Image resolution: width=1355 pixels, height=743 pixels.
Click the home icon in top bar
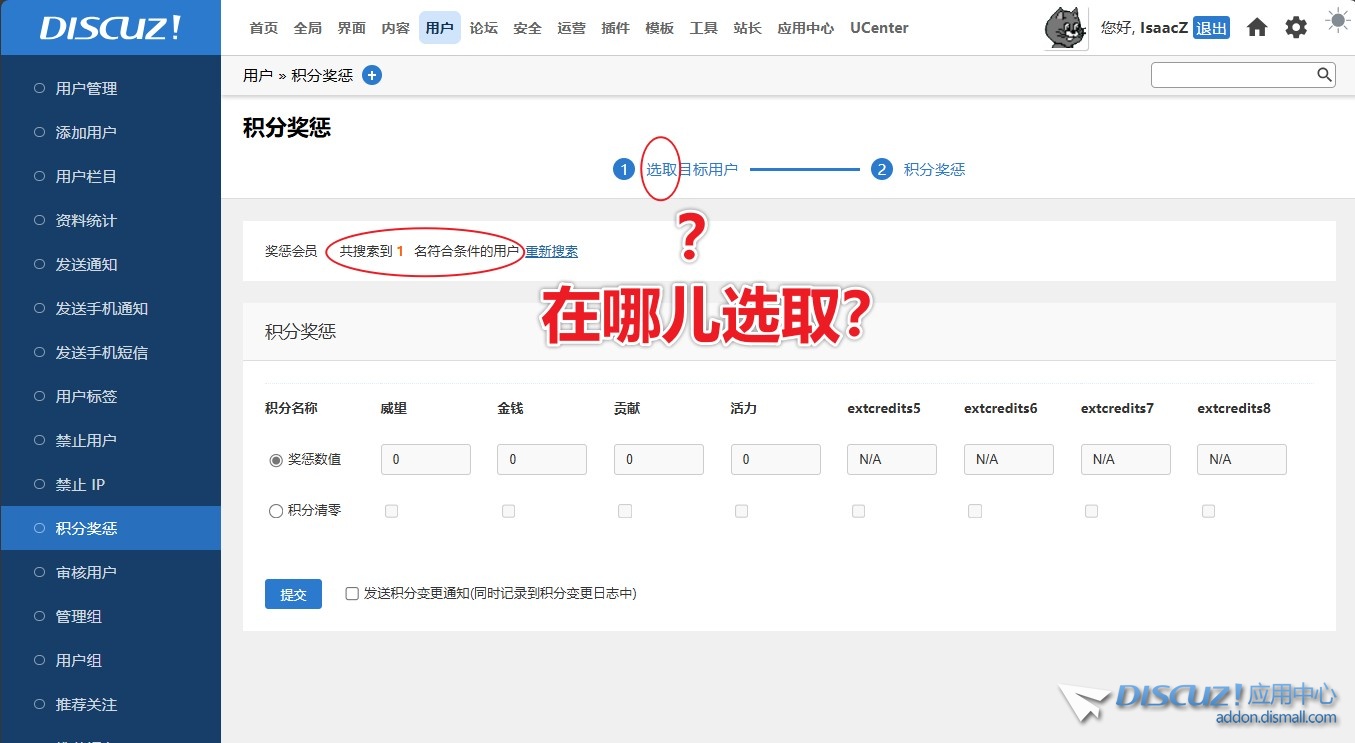click(1257, 28)
